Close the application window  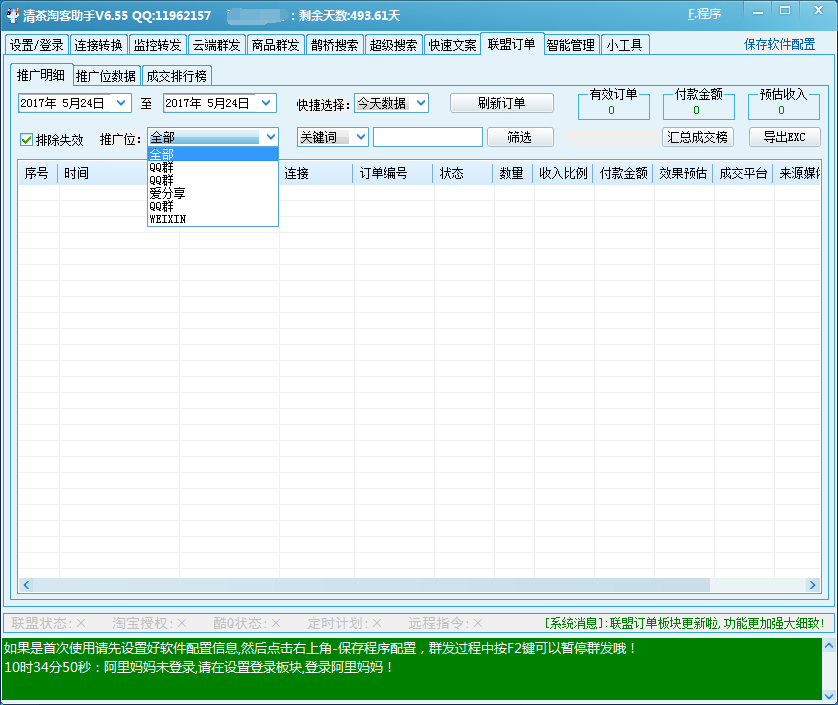tap(818, 11)
